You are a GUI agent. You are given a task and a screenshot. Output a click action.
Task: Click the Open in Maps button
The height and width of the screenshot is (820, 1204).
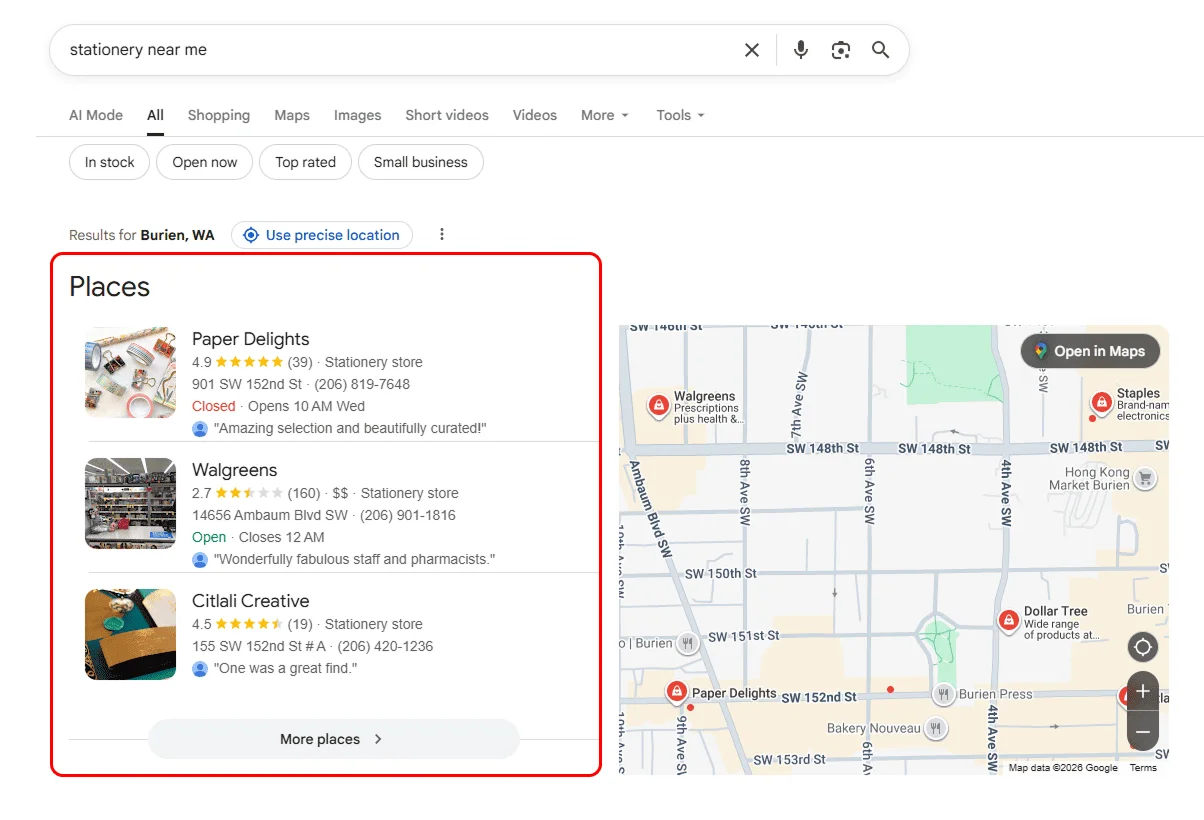click(1090, 351)
